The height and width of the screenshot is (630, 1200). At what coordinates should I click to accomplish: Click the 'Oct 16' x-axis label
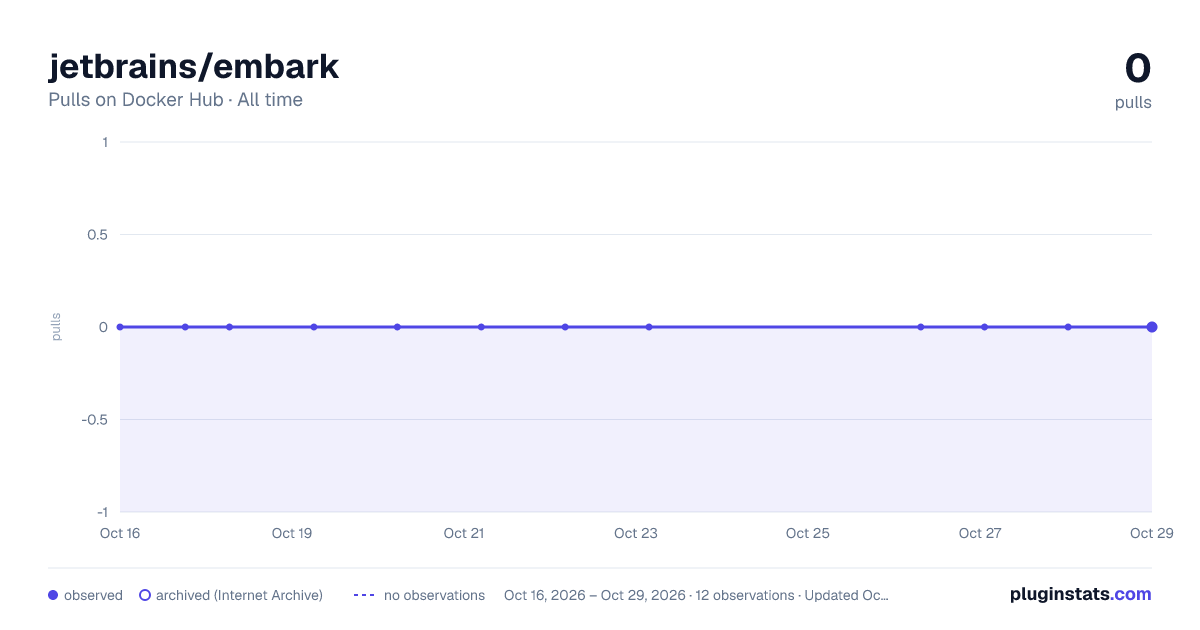120,533
